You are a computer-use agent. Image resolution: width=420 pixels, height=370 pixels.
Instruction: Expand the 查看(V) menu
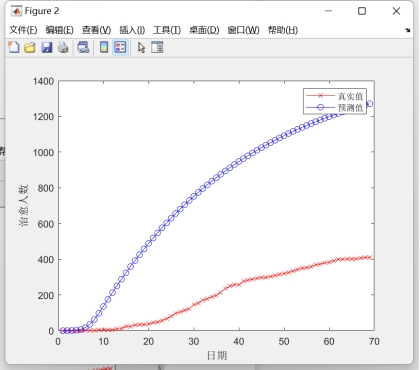click(96, 30)
